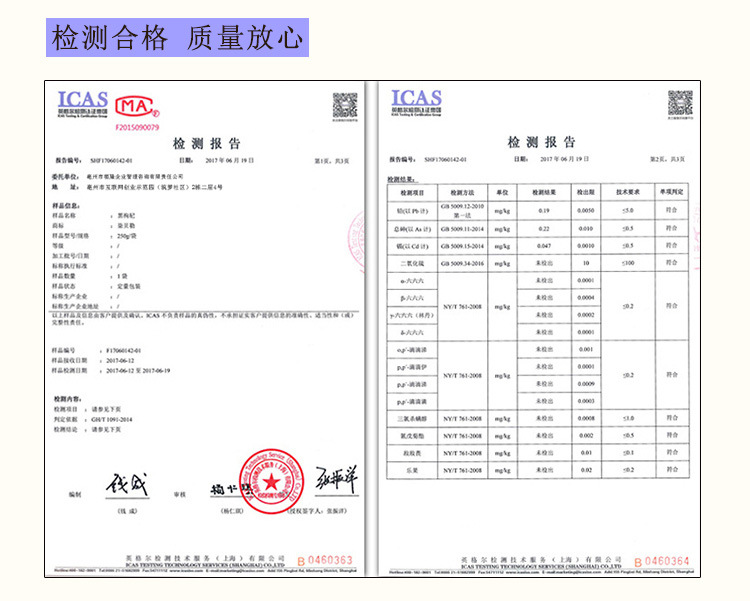Screen dimensions: 750x601
Task: Click the QR code on second page
Action: point(680,103)
